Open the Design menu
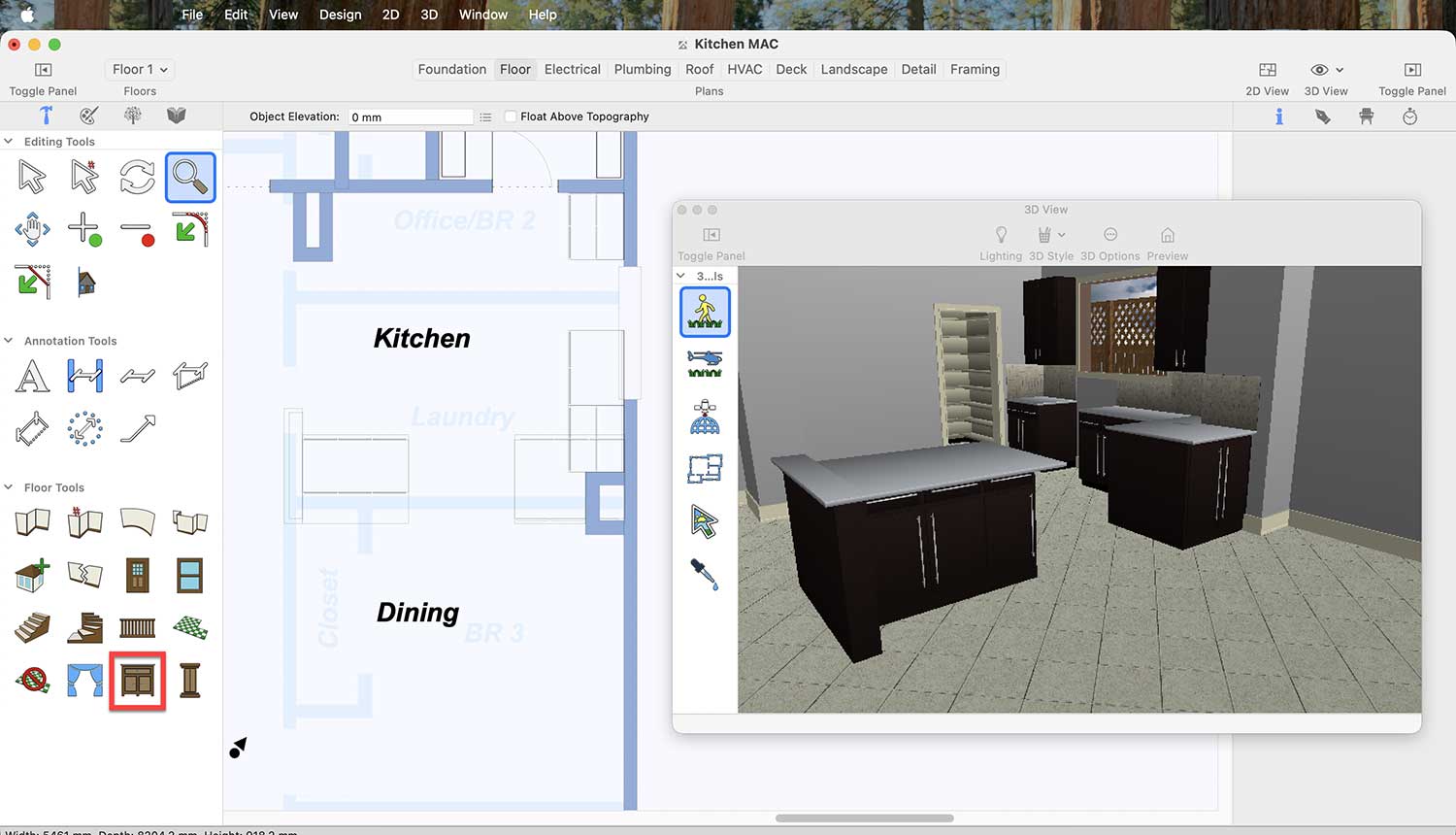Image resolution: width=1456 pixels, height=835 pixels. pos(340,15)
